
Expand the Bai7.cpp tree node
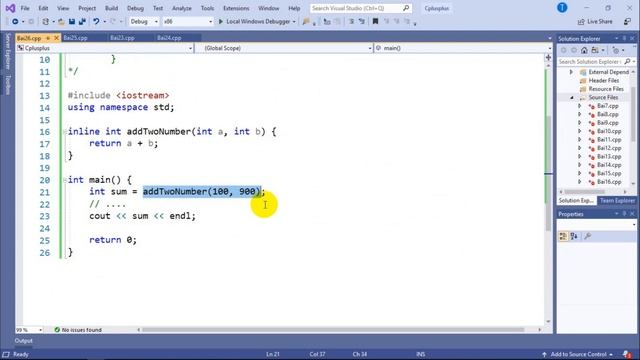[580, 106]
